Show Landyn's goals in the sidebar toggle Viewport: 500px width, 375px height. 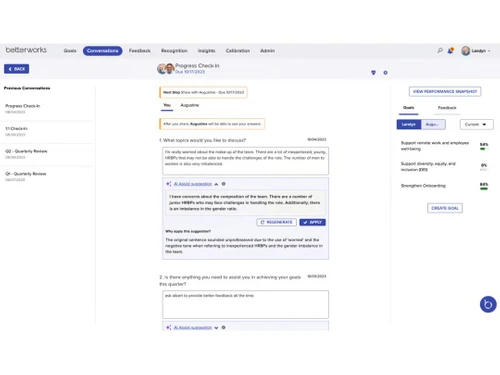(409, 124)
